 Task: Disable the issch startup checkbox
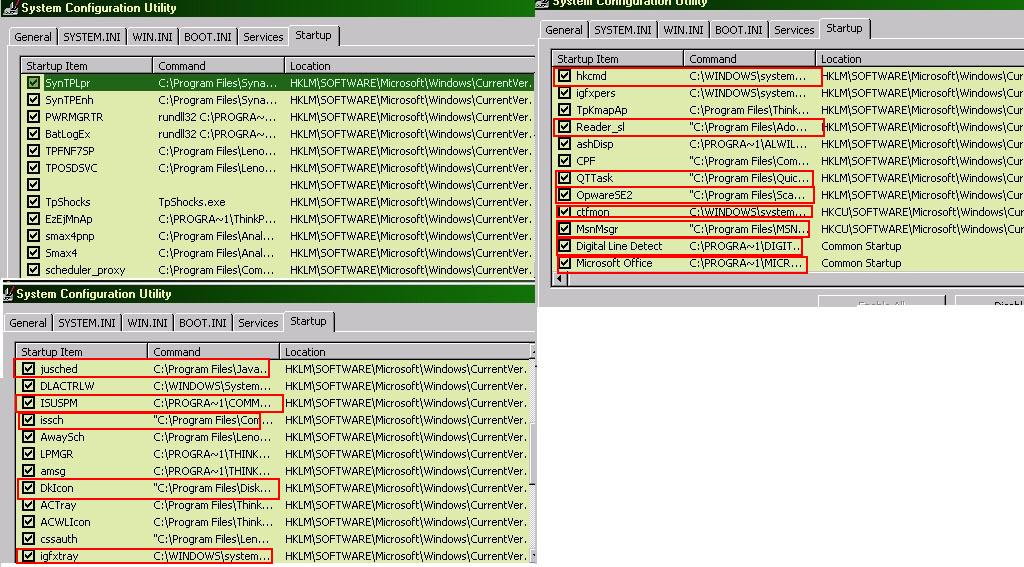click(x=28, y=420)
